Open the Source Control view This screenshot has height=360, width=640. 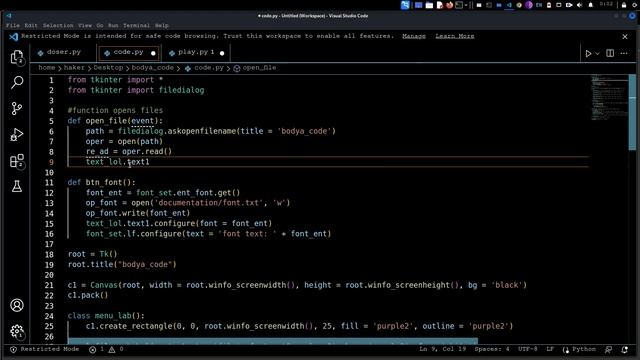(x=17, y=108)
